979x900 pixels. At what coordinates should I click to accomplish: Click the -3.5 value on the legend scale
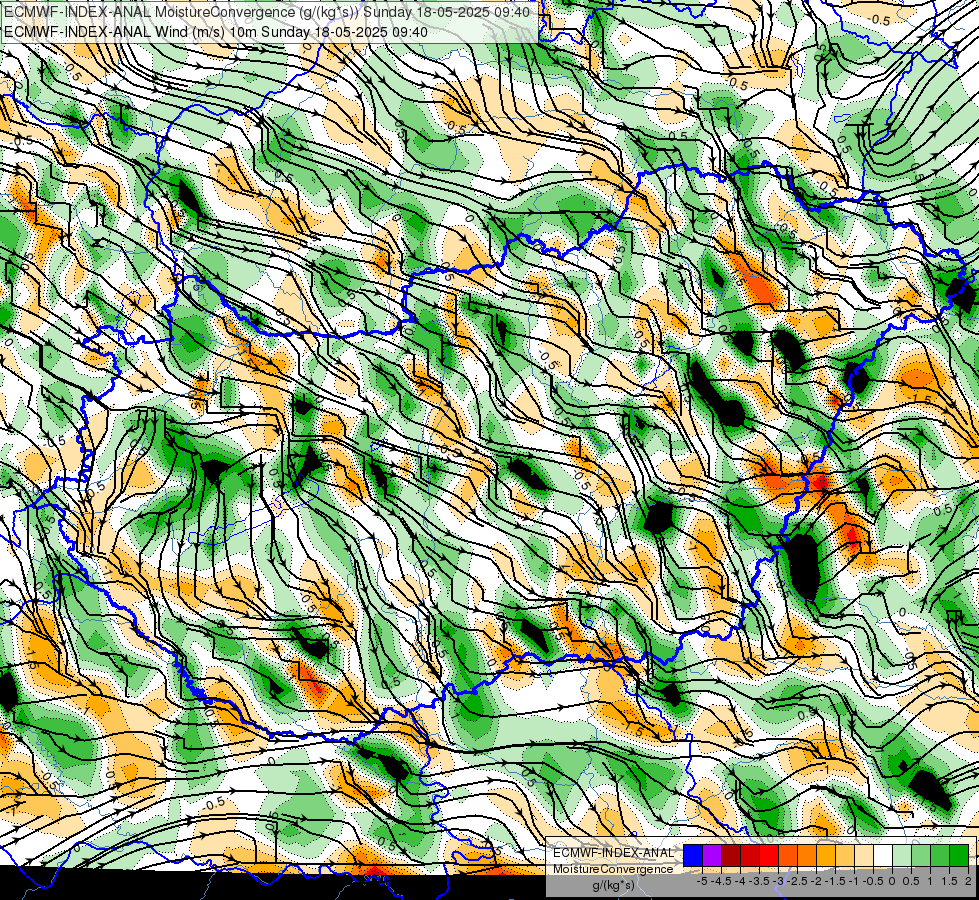coord(759,881)
